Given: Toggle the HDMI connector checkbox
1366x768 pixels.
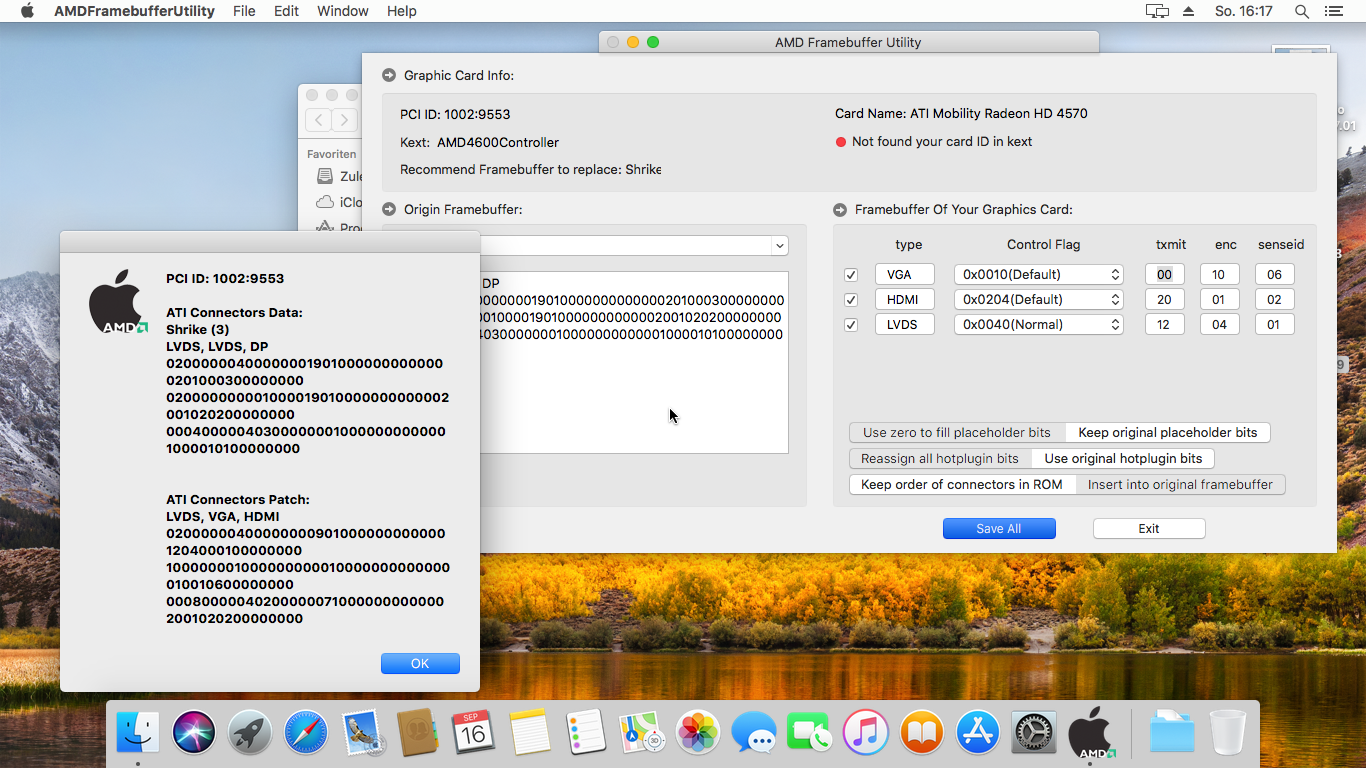Looking at the screenshot, I should pos(851,300).
